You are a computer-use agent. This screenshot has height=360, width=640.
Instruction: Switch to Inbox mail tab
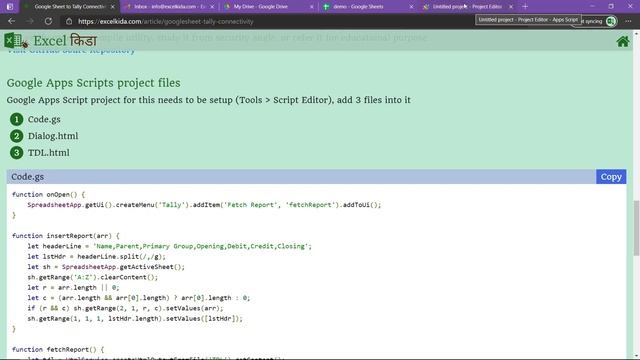point(169,7)
